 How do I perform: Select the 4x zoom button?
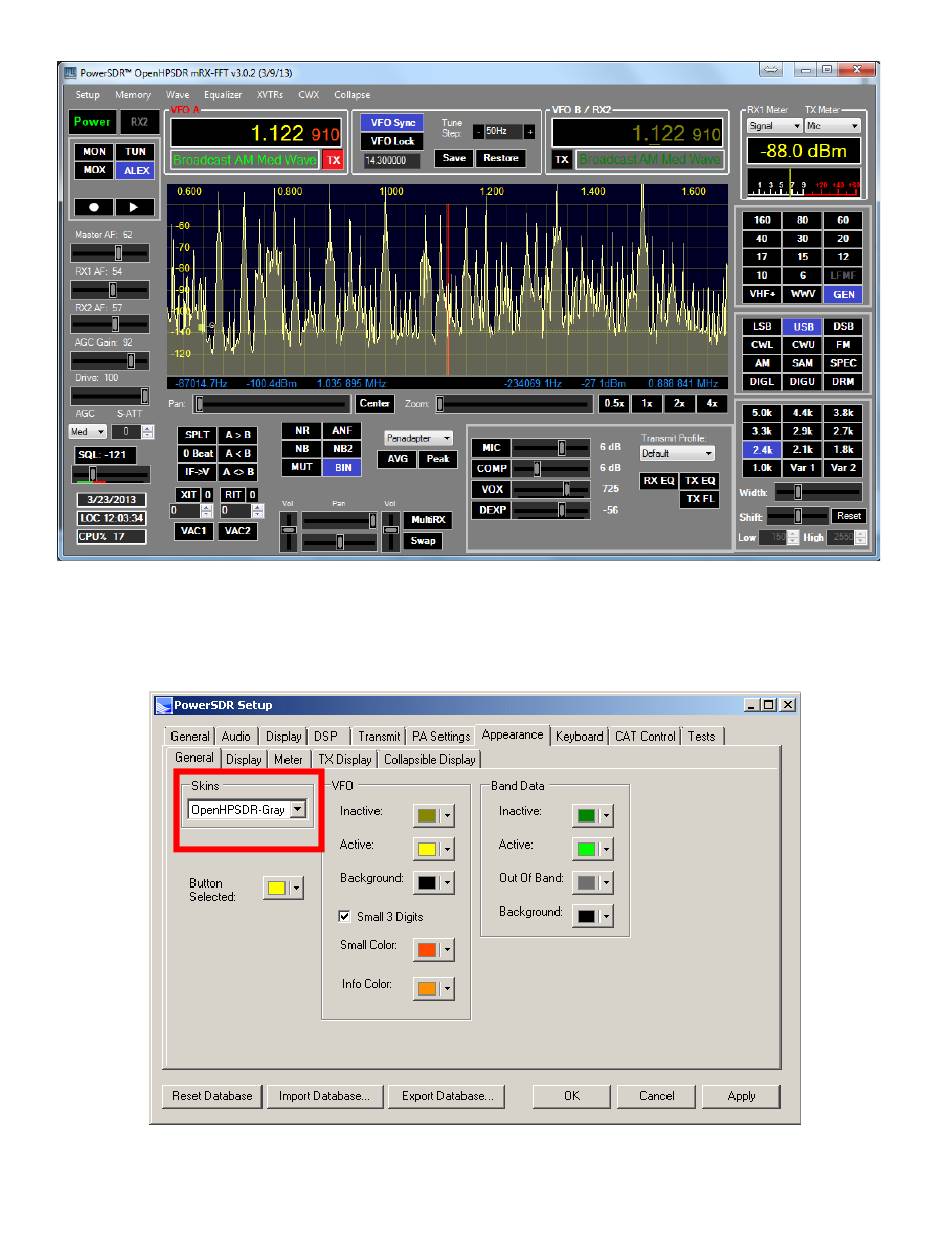pos(711,404)
